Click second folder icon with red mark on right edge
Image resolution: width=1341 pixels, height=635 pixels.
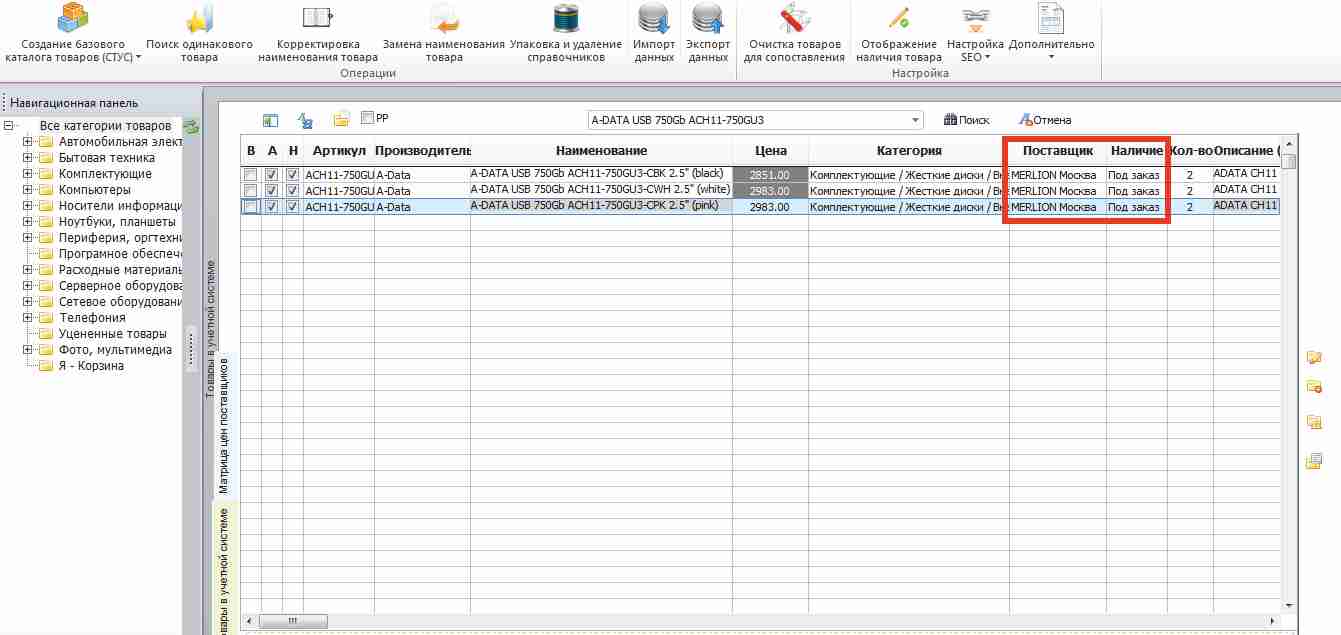click(1314, 387)
